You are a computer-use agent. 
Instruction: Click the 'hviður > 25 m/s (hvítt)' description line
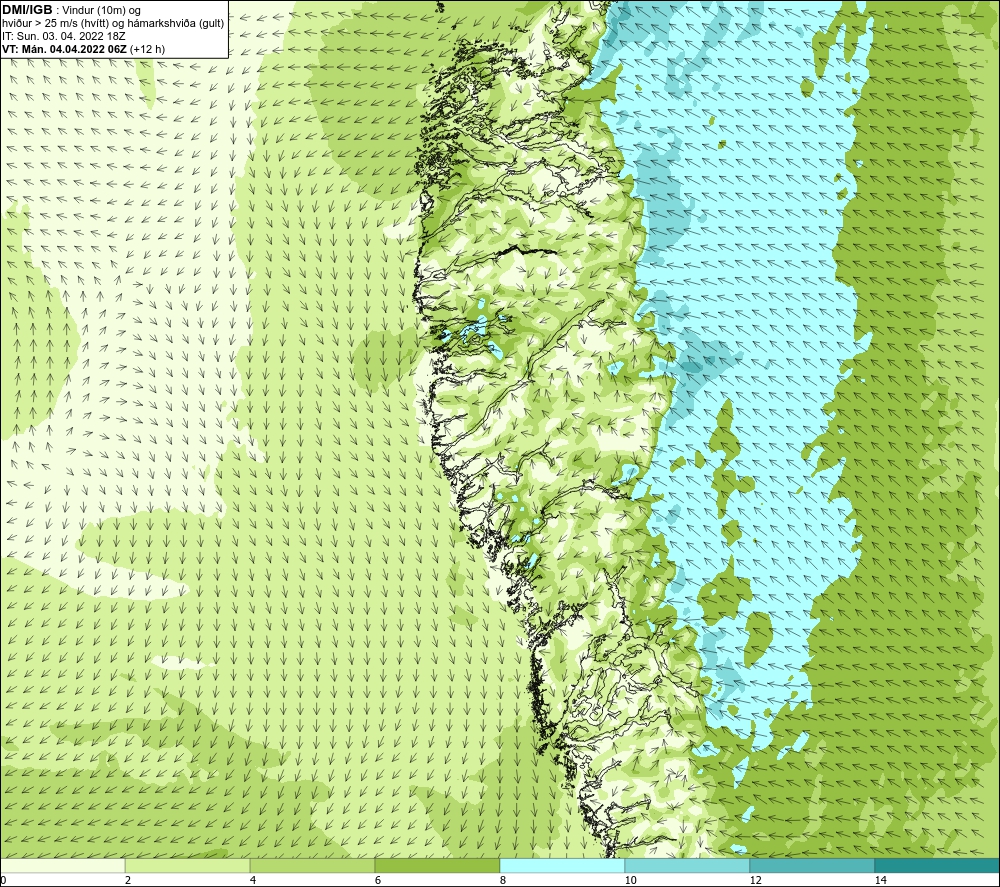coord(114,23)
